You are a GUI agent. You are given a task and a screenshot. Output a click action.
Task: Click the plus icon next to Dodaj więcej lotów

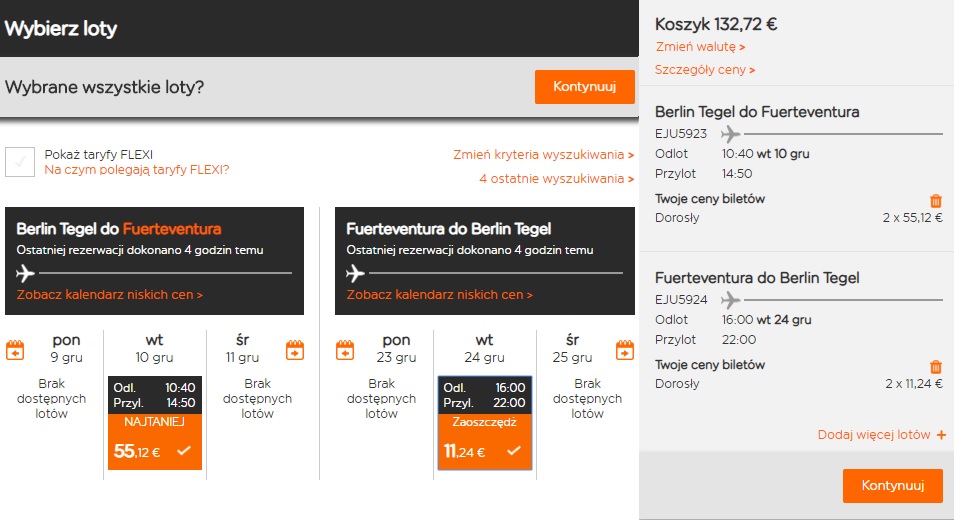941,435
